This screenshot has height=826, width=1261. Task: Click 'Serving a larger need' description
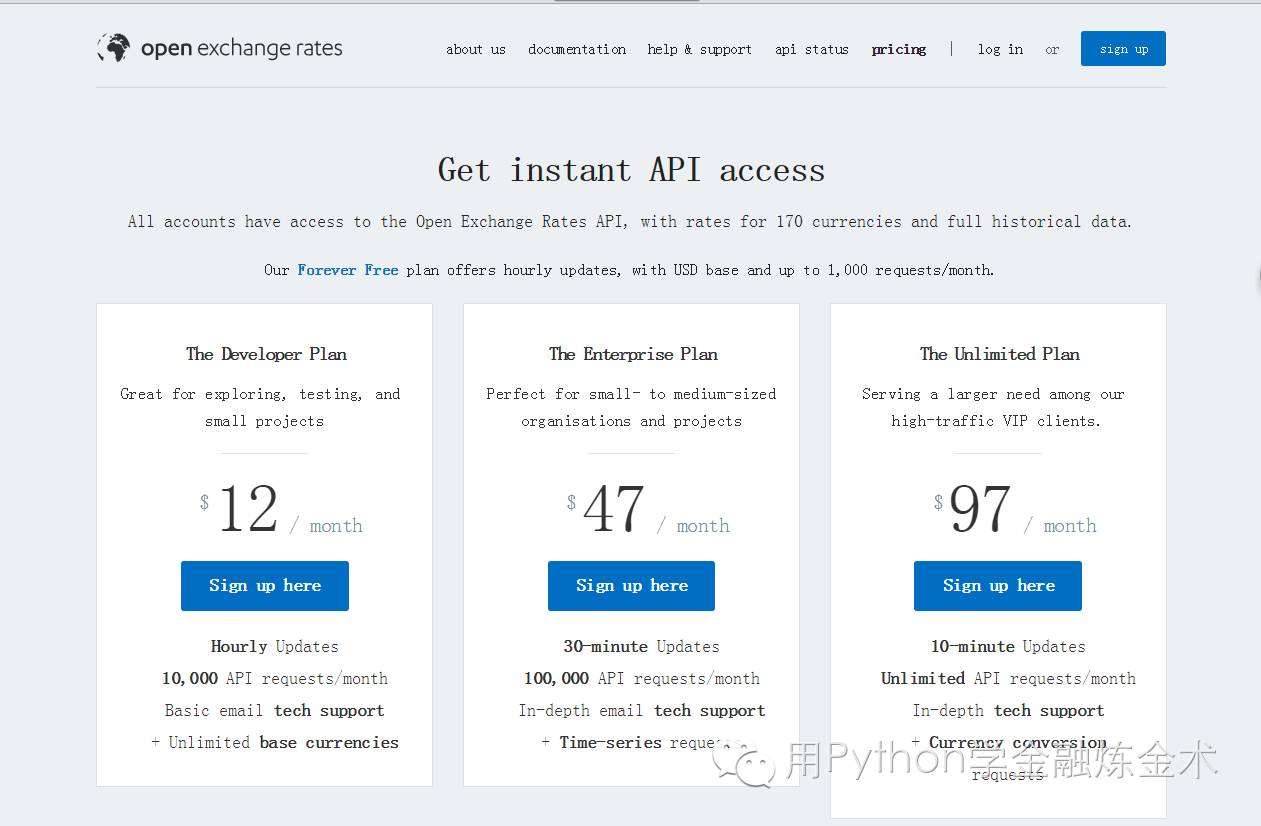click(x=994, y=408)
